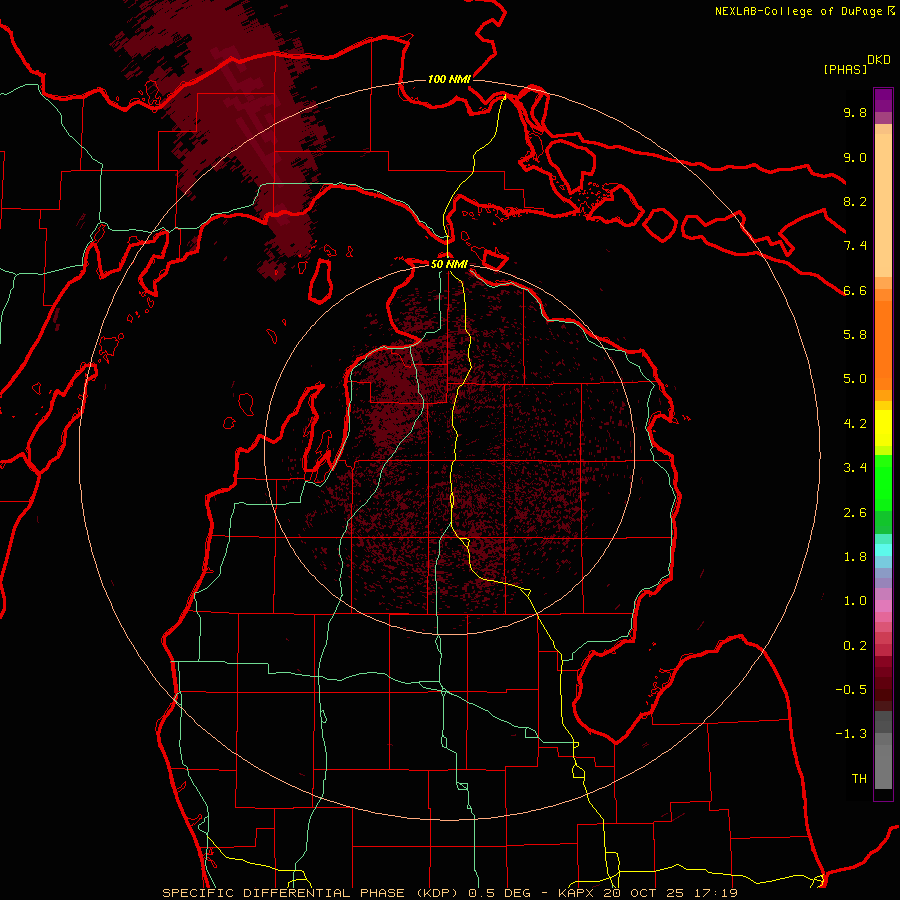Pick the pink color band on scale
The height and width of the screenshot is (900, 900).
tap(883, 606)
